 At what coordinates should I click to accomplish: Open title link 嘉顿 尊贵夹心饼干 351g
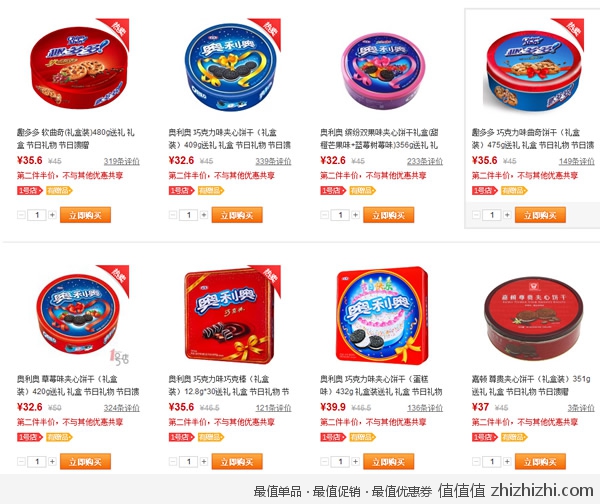[531, 385]
